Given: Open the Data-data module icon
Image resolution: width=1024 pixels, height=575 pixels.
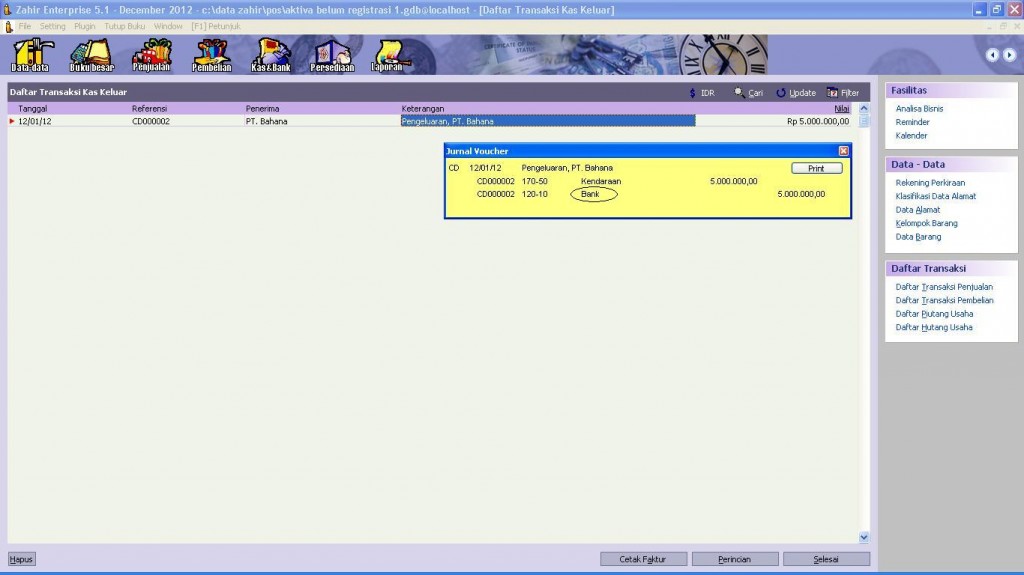Looking at the screenshot, I should click(32, 55).
